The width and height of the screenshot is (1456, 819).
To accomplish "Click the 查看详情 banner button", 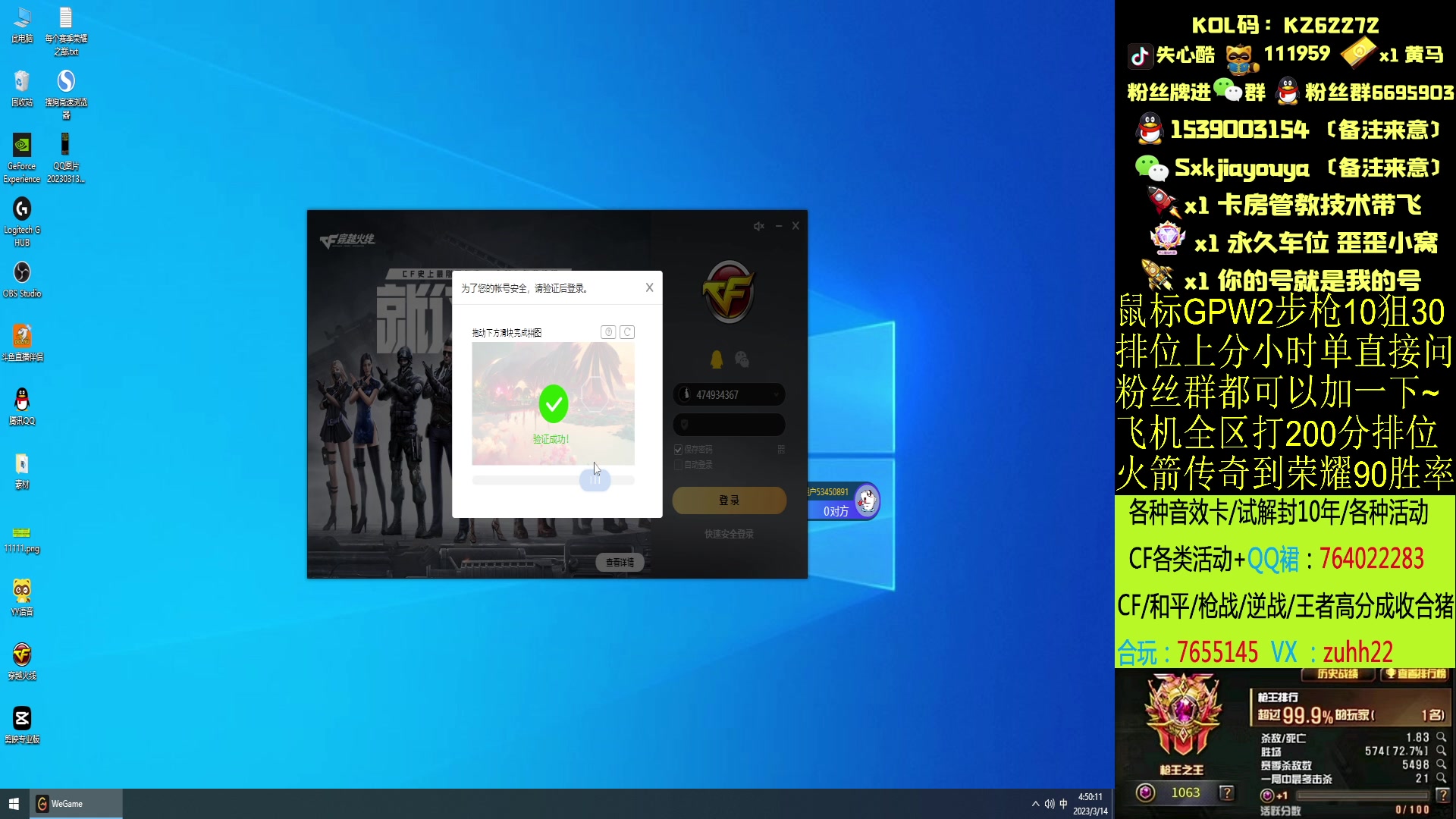I will click(620, 563).
